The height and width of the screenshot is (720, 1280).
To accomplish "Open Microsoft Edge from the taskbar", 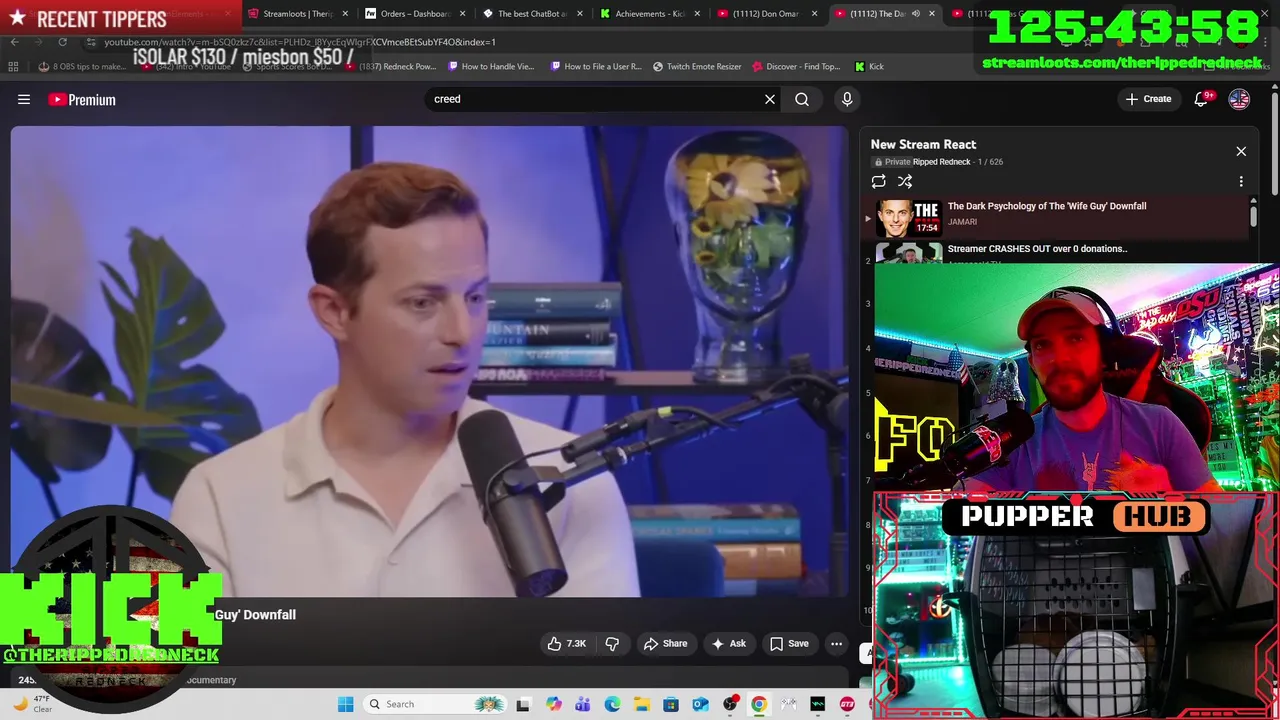I will coord(612,704).
